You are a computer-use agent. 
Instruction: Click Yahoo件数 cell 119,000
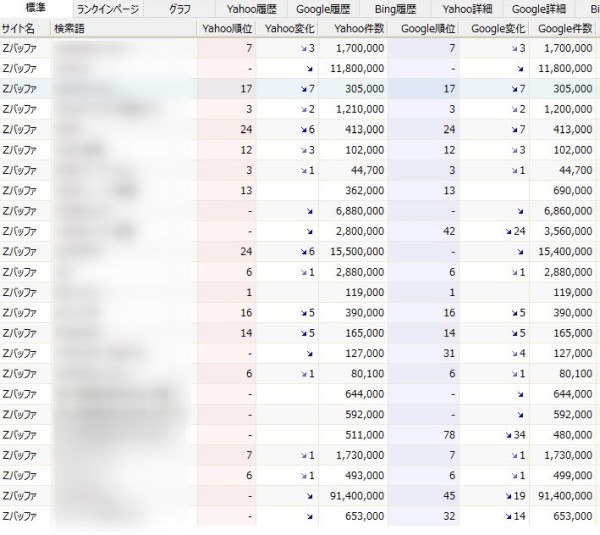point(353,292)
